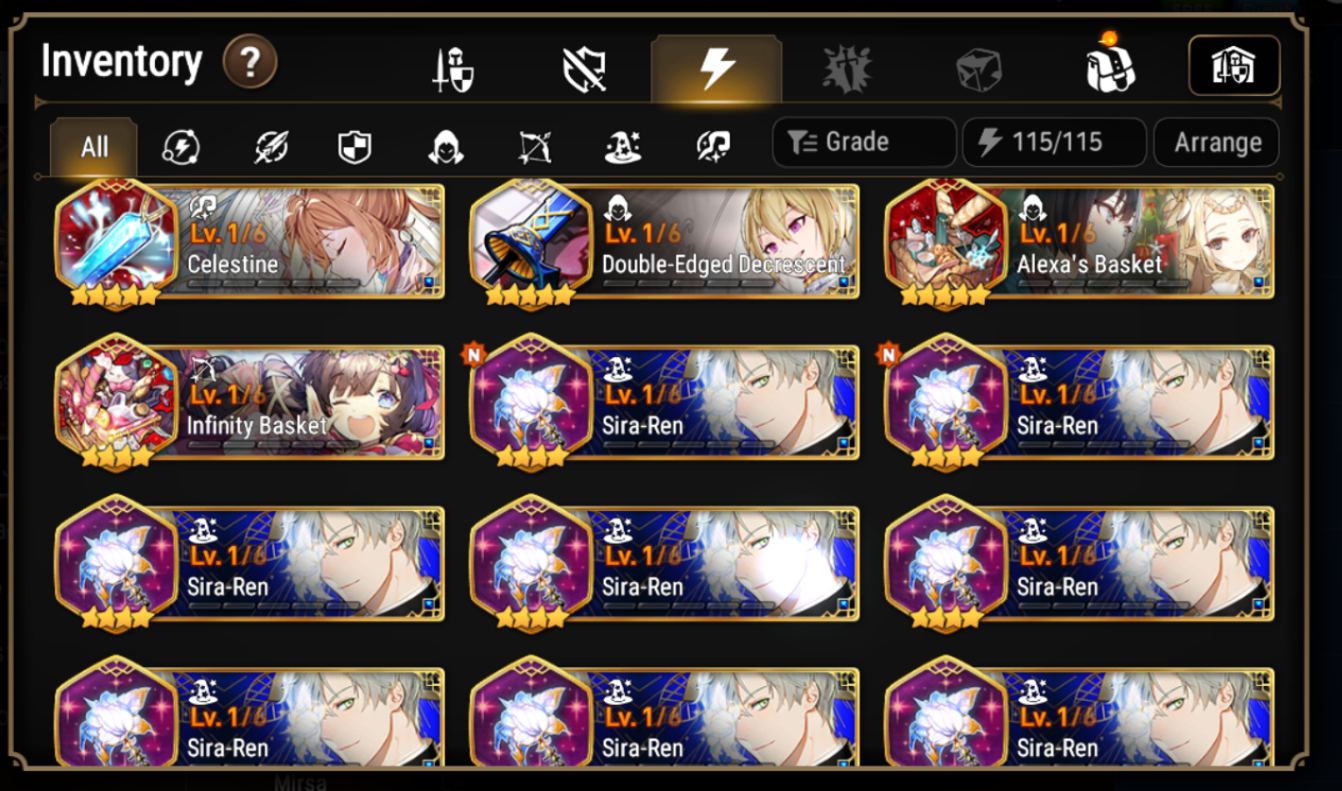Viewport: 1342px width, 791px height.
Task: Filter by Soul Weaver class icon
Action: point(713,147)
